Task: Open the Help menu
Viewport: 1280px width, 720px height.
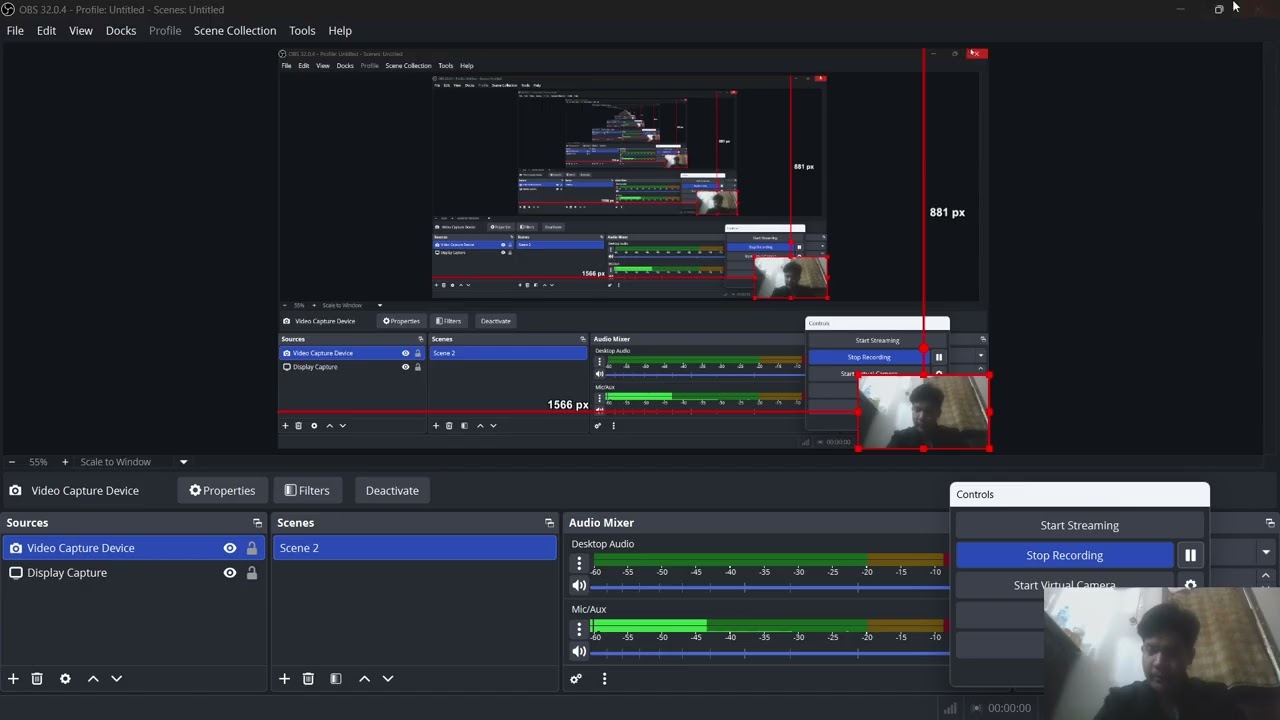Action: click(340, 31)
